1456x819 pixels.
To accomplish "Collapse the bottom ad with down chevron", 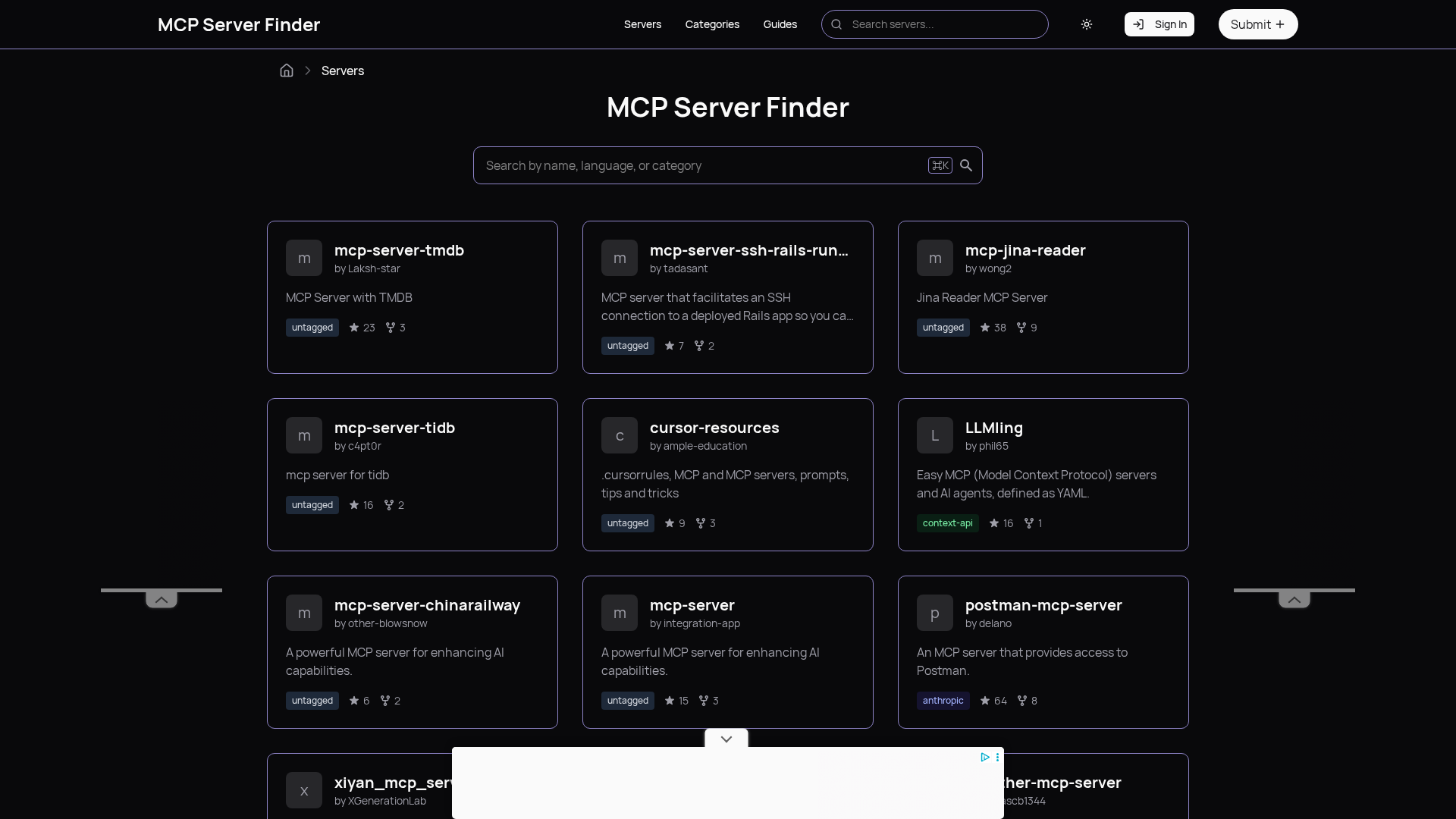I will (x=726, y=739).
